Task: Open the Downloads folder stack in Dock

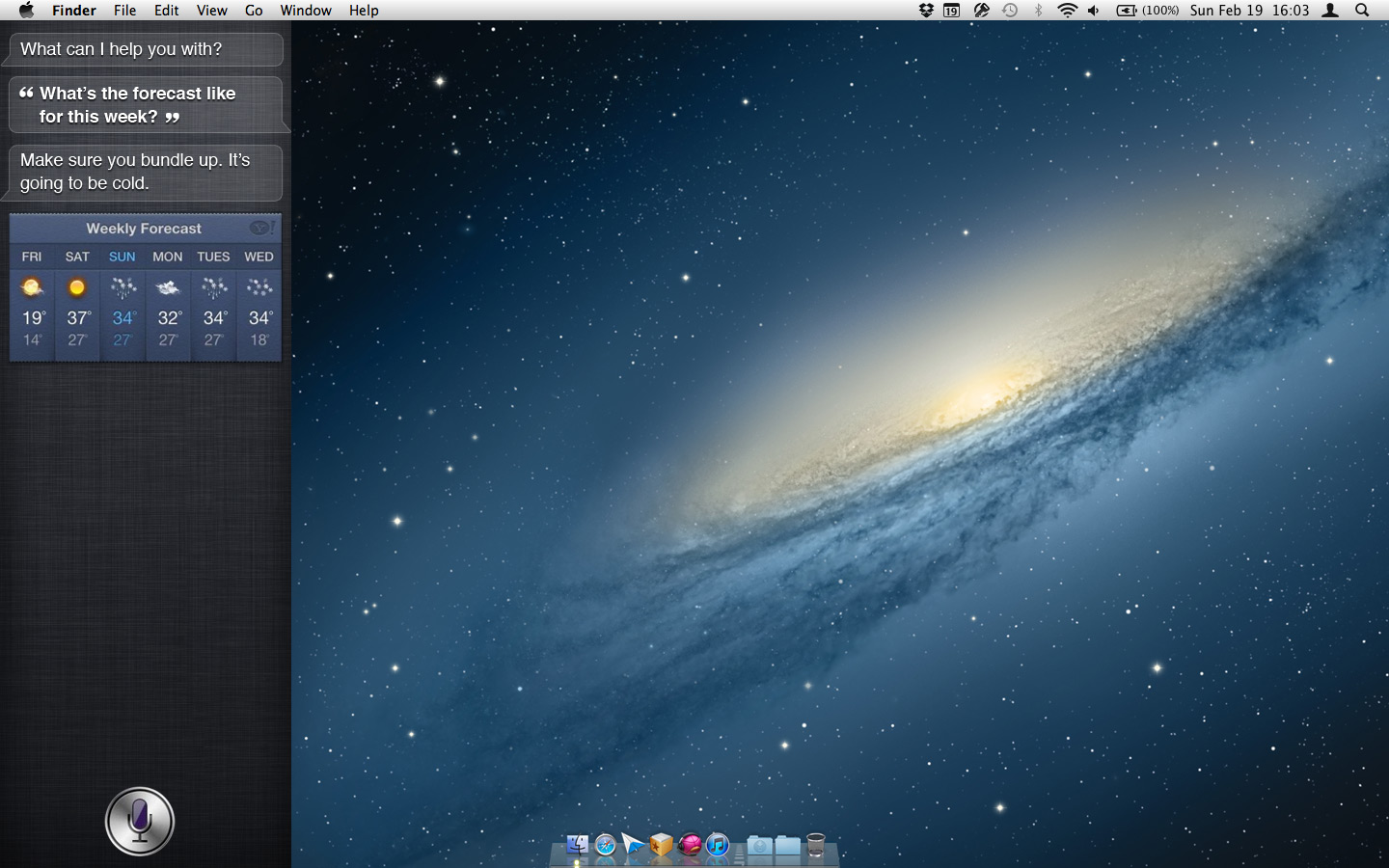Action: (759, 845)
